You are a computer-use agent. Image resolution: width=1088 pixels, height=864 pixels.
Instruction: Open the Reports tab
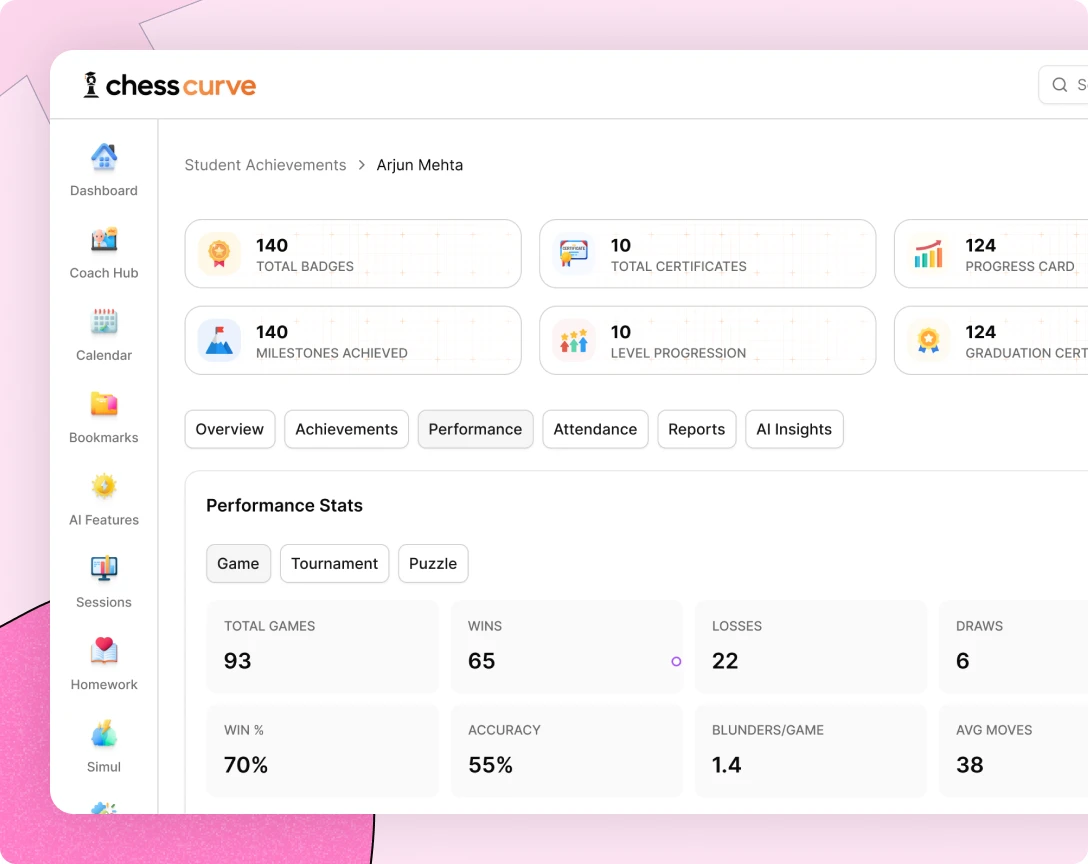[x=697, y=430]
